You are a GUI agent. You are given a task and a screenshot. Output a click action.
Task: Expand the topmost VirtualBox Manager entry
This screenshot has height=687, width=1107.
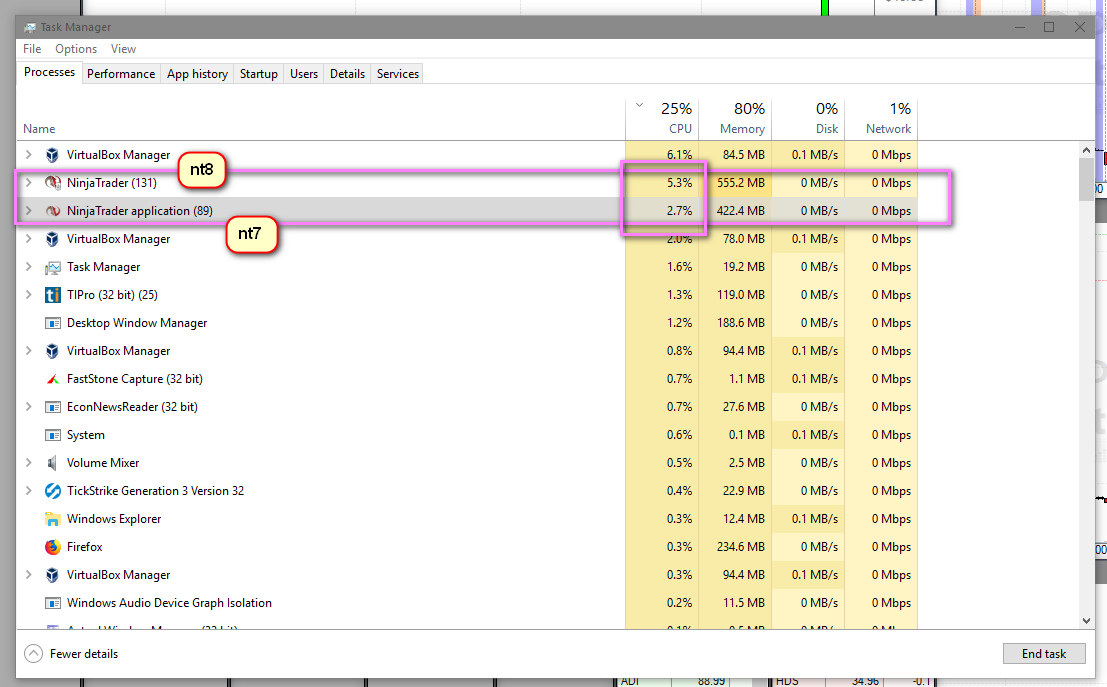coord(28,155)
